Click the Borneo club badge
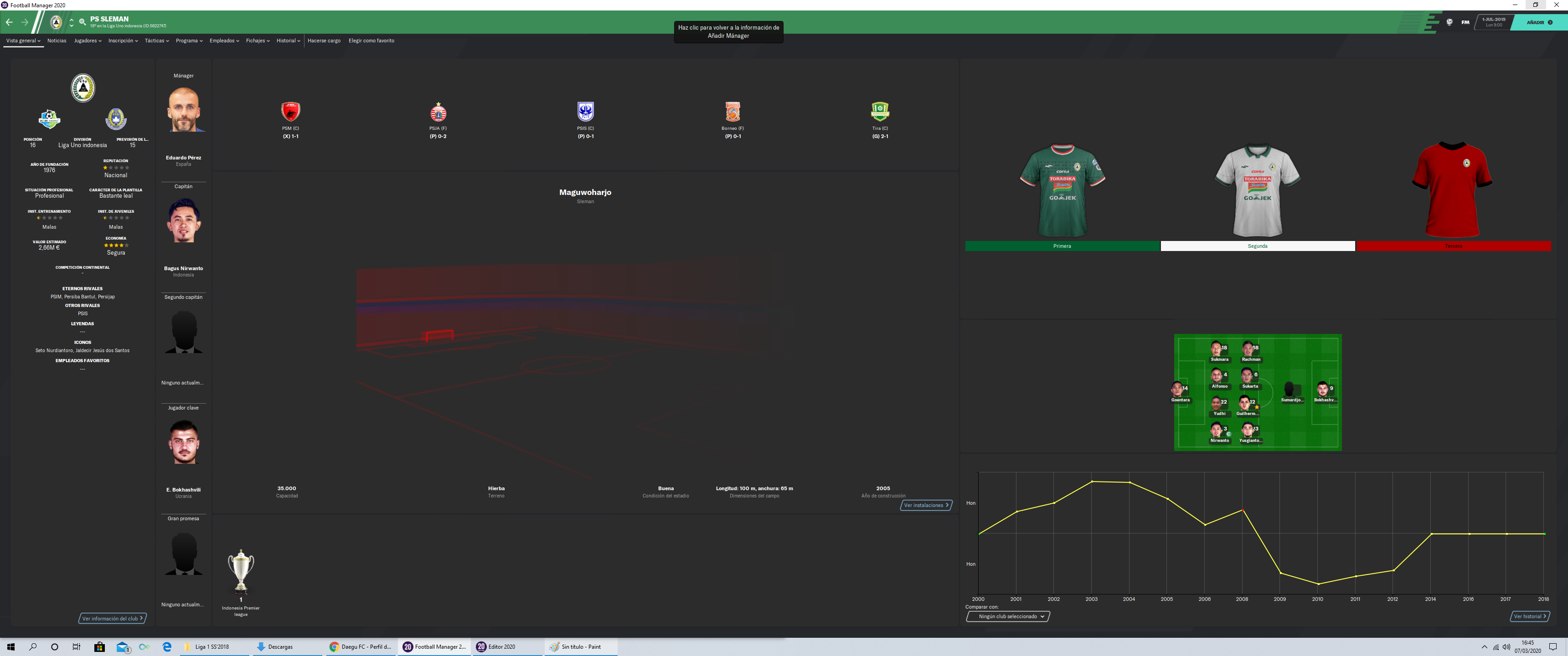The width and height of the screenshot is (1568, 656). click(733, 111)
